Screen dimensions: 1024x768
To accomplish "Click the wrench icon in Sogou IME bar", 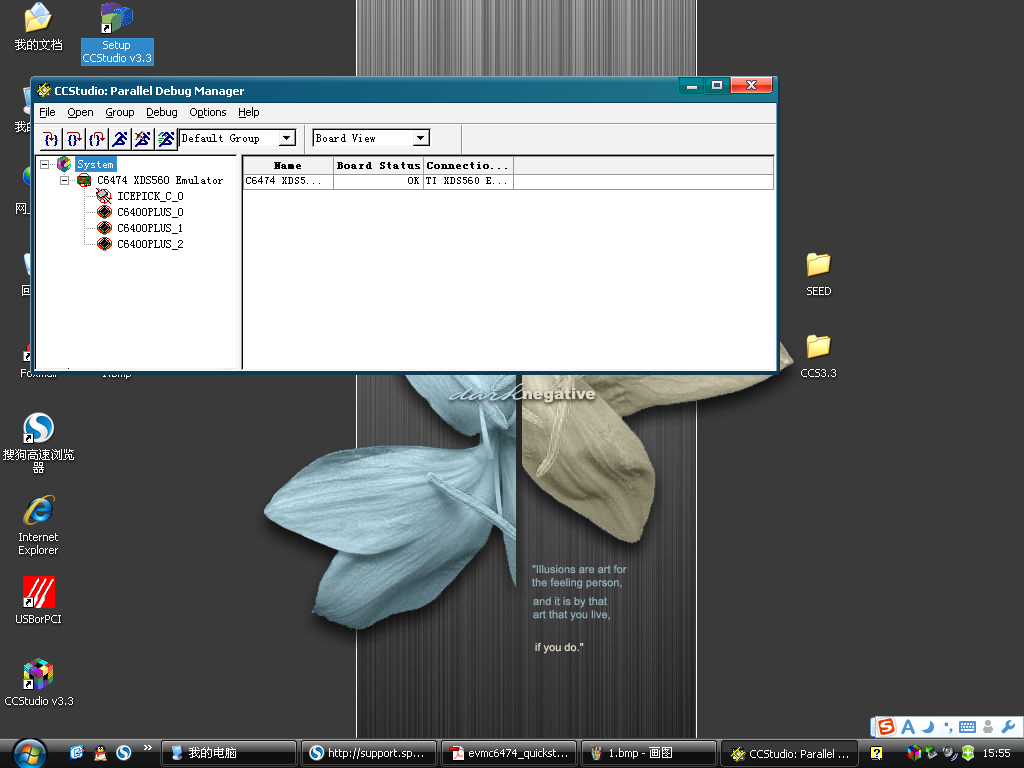I will click(x=1008, y=726).
